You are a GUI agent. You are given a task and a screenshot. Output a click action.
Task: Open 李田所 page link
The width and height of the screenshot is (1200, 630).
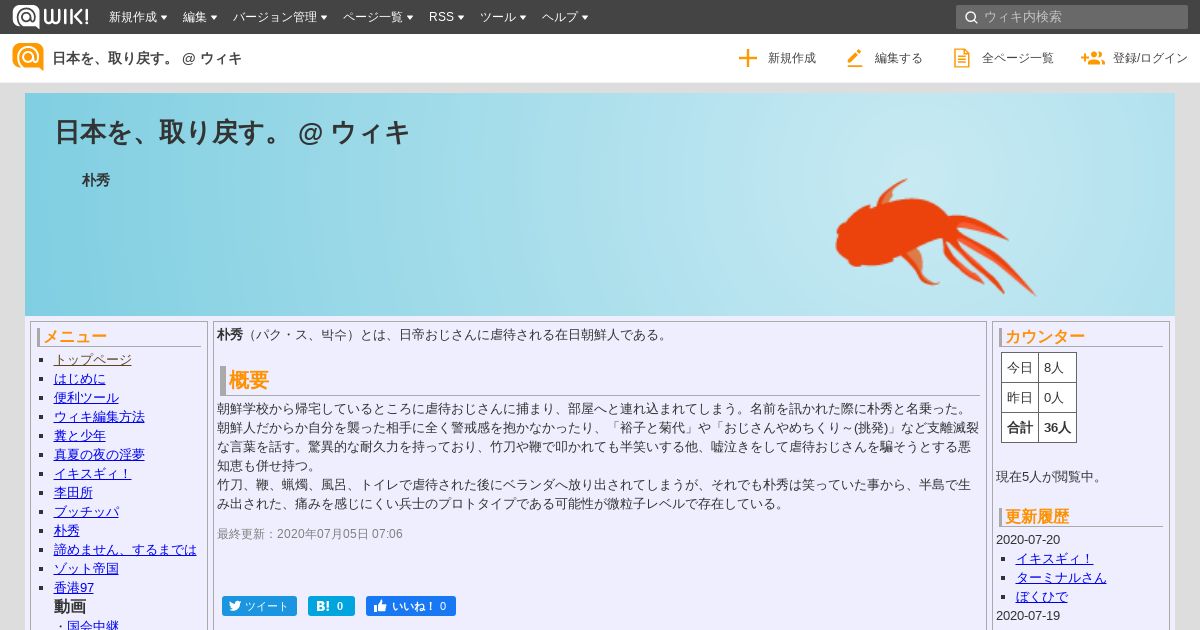[x=73, y=492]
